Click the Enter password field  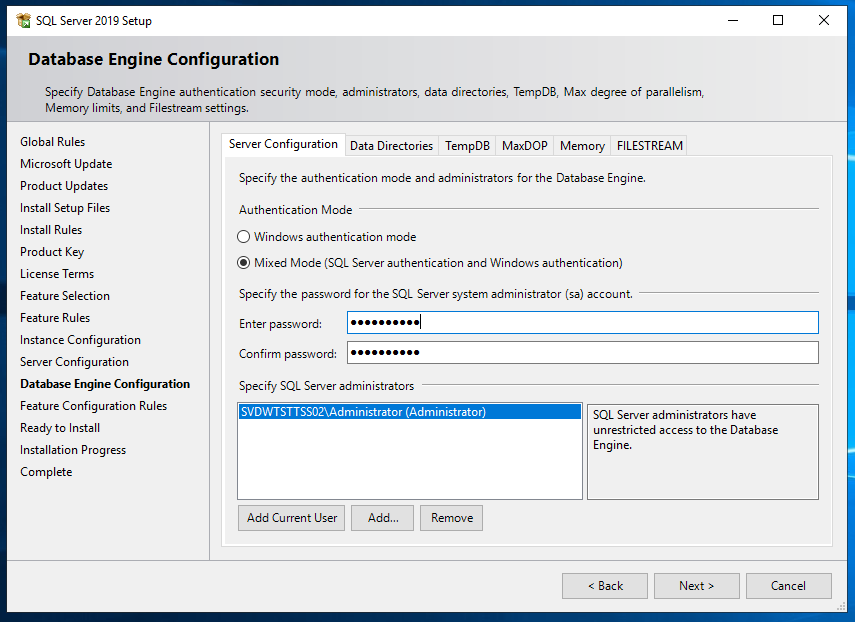[582, 323]
